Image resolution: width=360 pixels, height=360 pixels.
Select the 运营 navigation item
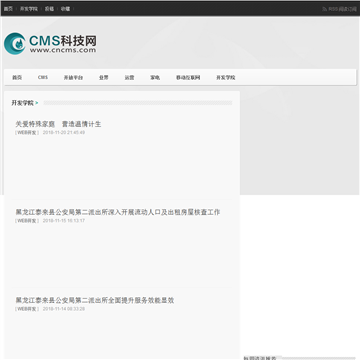click(x=129, y=78)
